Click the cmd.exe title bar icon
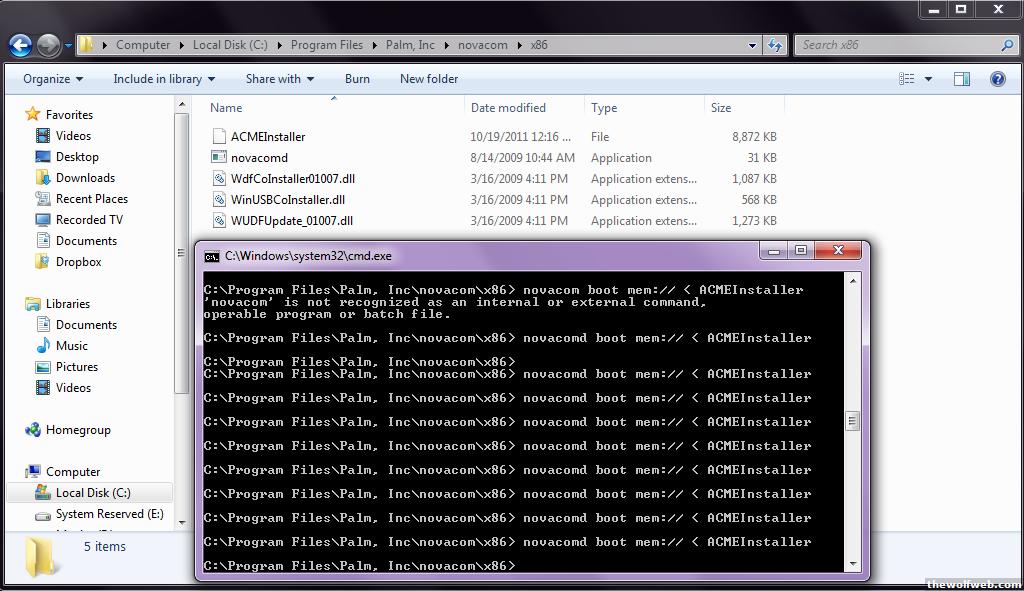The height and width of the screenshot is (591, 1024). pos(212,256)
